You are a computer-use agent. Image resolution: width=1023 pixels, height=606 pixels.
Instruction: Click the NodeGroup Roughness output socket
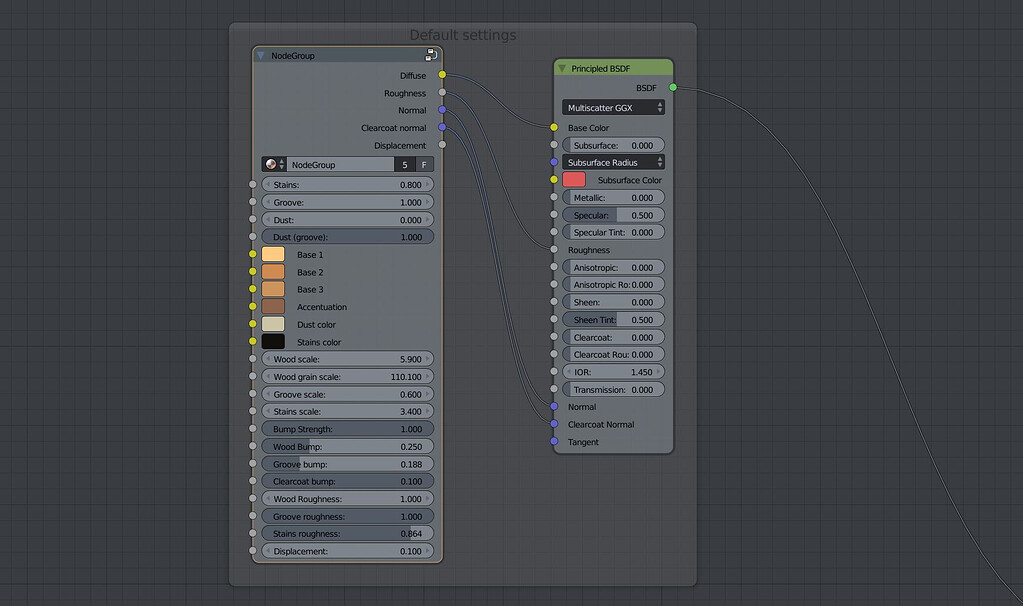pos(442,92)
